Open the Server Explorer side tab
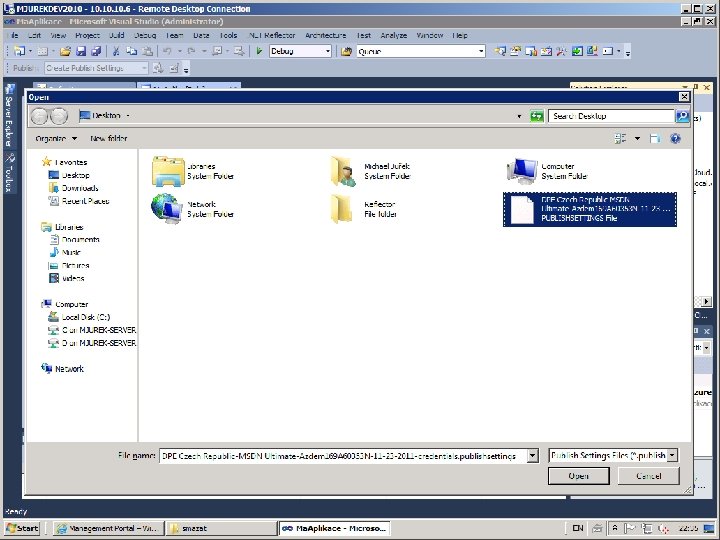This screenshot has width=720, height=540. click(9, 115)
